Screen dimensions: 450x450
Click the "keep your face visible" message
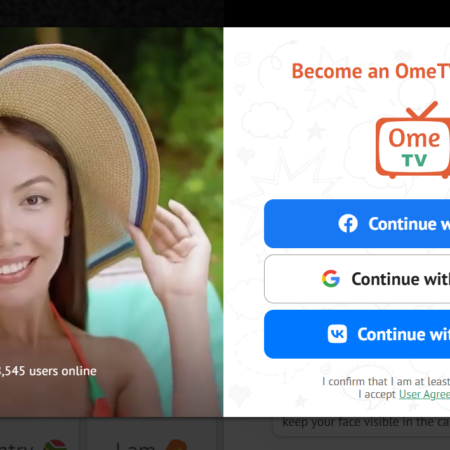pyautogui.click(x=366, y=422)
